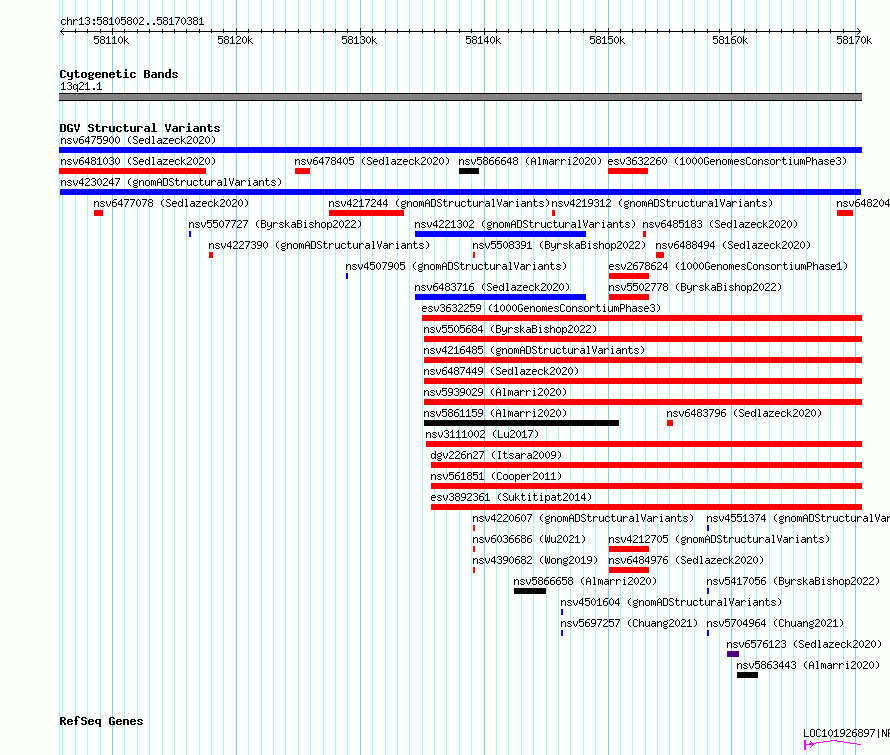Select the chr13:58105802..58170381 region label
The height and width of the screenshot is (755, 890).
pos(132,22)
